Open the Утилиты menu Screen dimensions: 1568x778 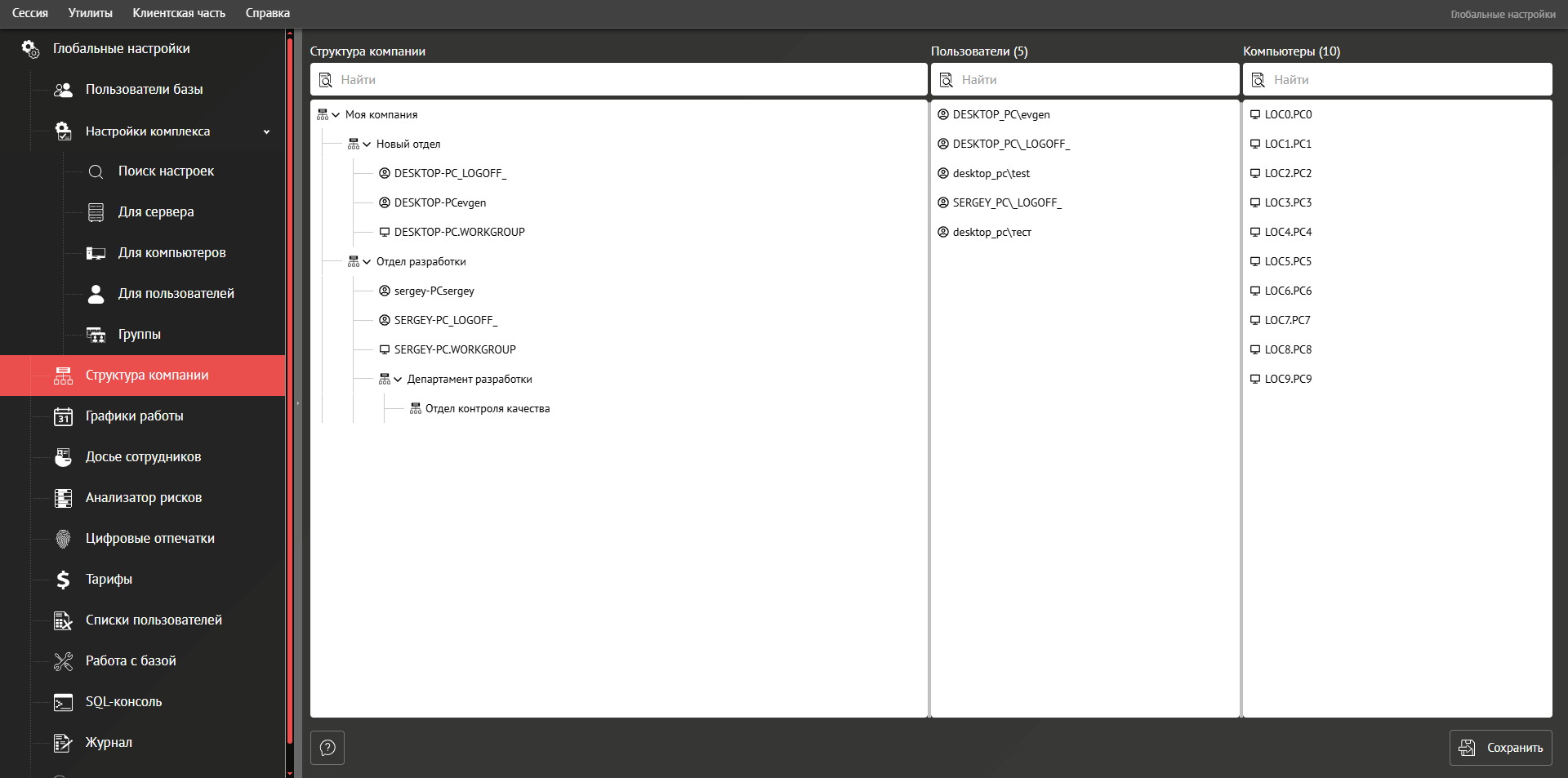tap(91, 13)
